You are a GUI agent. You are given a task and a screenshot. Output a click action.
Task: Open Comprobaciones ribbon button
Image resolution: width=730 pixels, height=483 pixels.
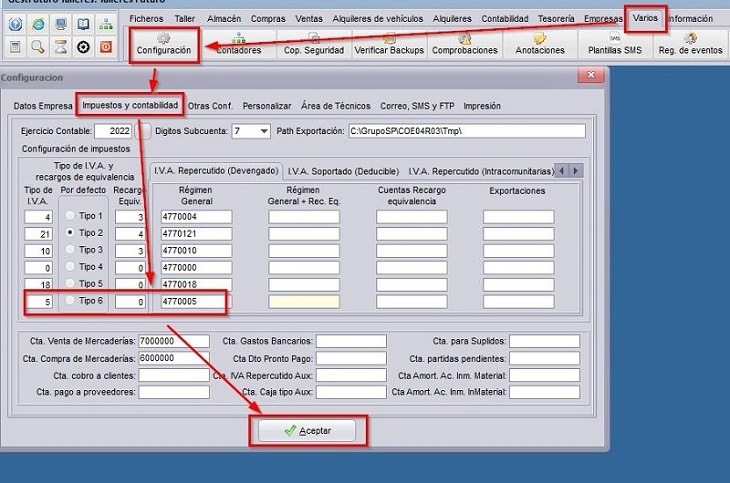465,44
